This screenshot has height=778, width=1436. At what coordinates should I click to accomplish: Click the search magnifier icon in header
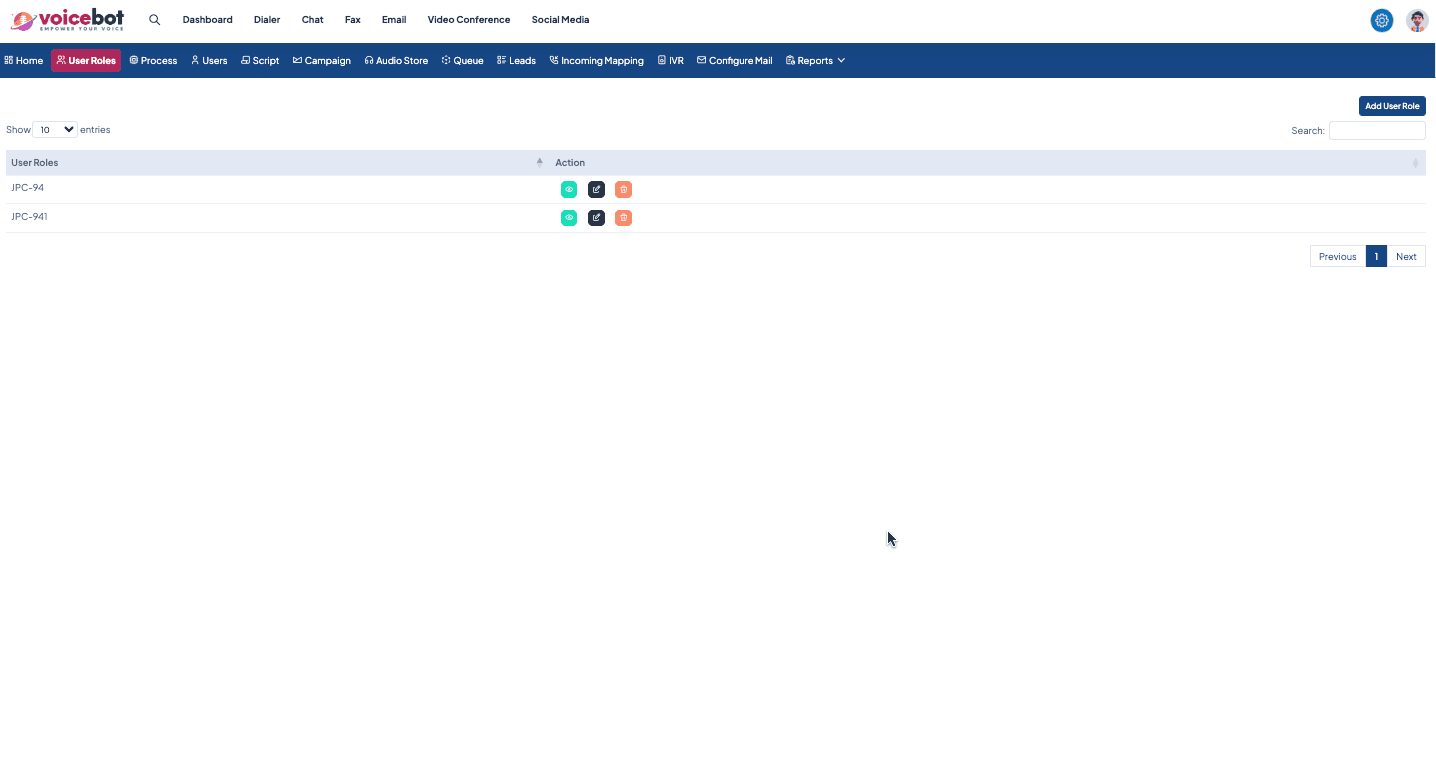pyautogui.click(x=154, y=20)
